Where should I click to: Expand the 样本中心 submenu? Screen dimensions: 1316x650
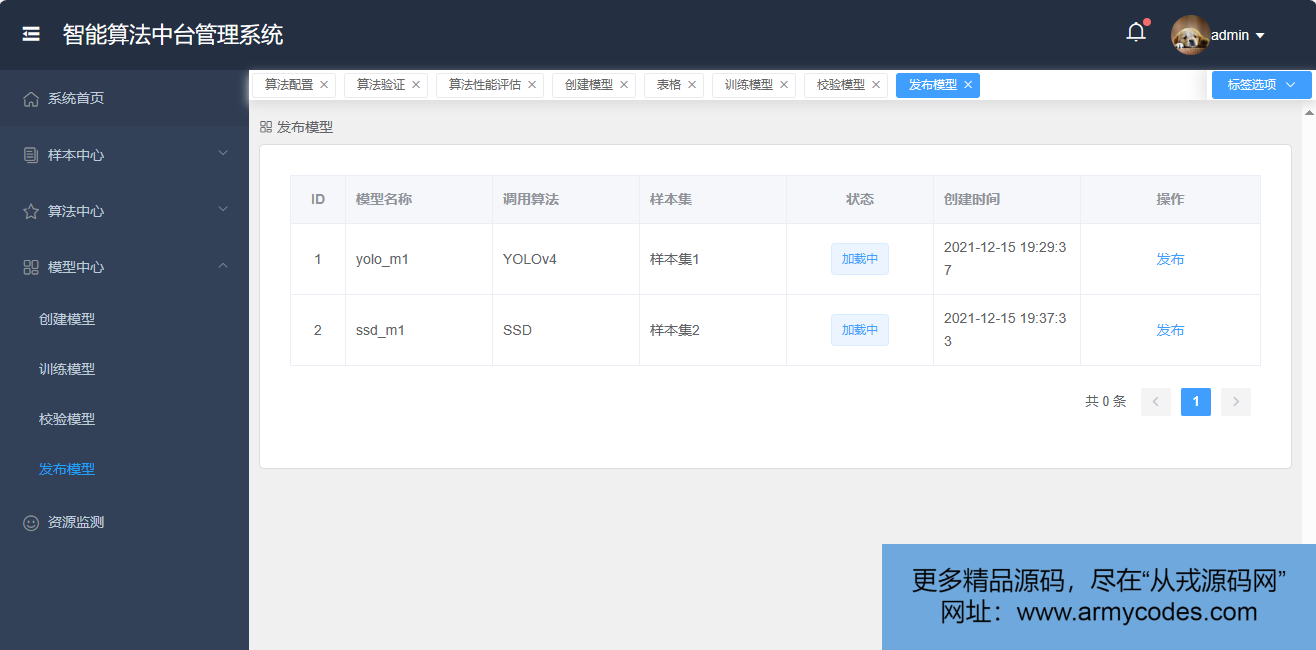(x=124, y=155)
